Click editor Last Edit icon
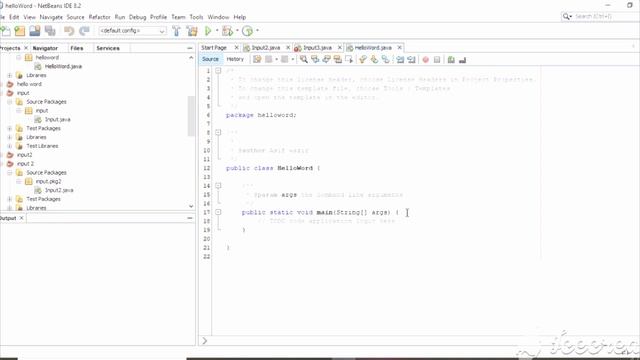The image size is (640, 360). tap(257, 60)
